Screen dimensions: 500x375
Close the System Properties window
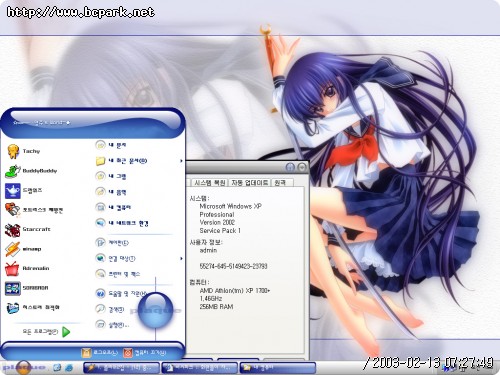click(302, 167)
